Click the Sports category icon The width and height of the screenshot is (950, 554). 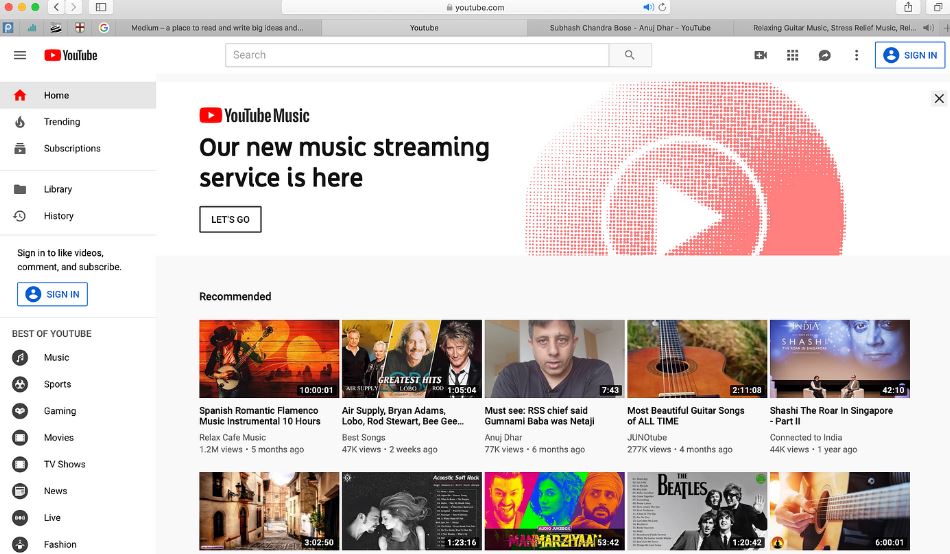20,384
